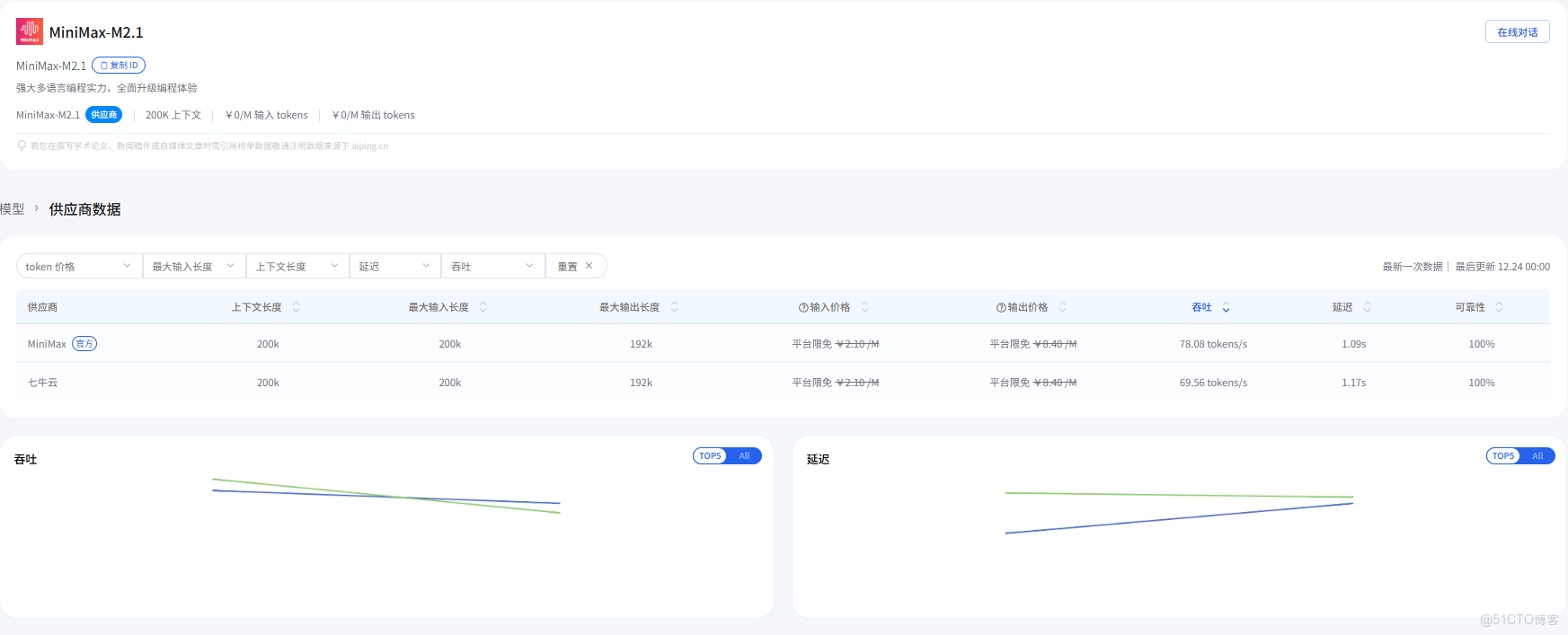Click the 七牛云 provider row
Screen dimensions: 1568x635
43,383
